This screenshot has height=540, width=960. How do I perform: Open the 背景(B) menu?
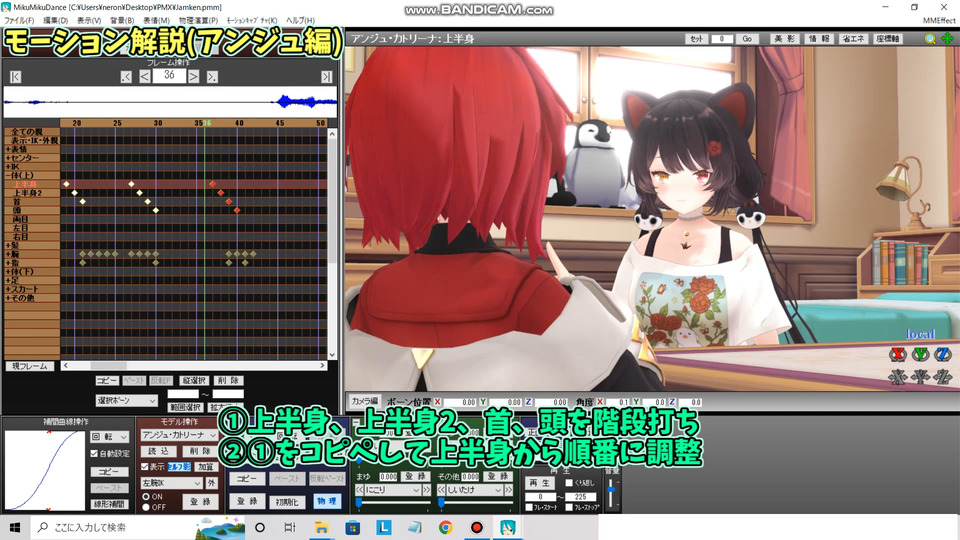[x=122, y=20]
